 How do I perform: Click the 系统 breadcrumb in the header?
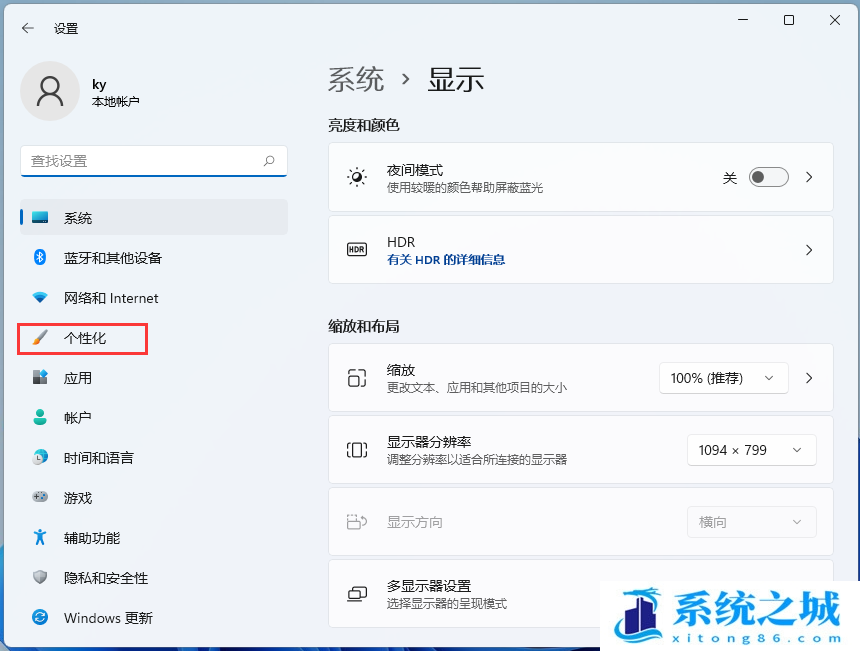point(356,80)
